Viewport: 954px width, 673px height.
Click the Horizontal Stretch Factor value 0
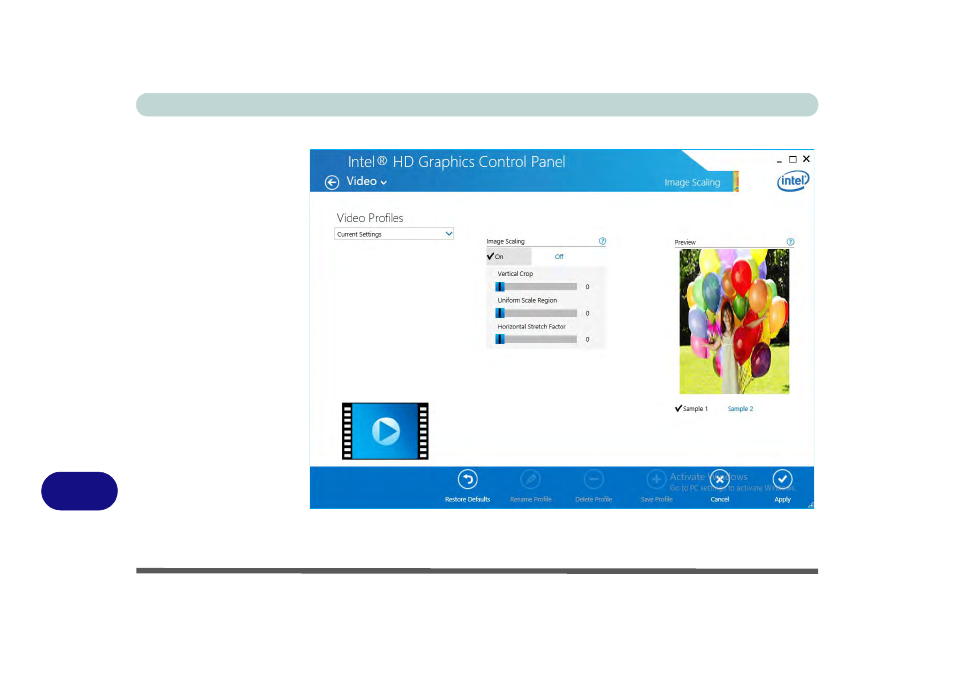(587, 340)
